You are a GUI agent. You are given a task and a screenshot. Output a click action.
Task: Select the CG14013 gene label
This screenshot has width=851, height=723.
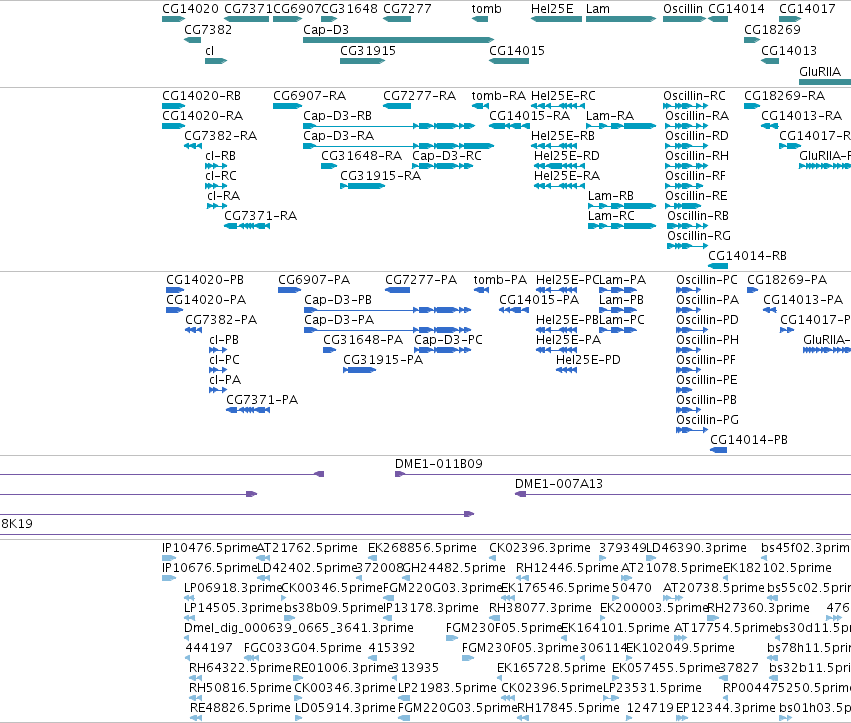click(x=789, y=50)
